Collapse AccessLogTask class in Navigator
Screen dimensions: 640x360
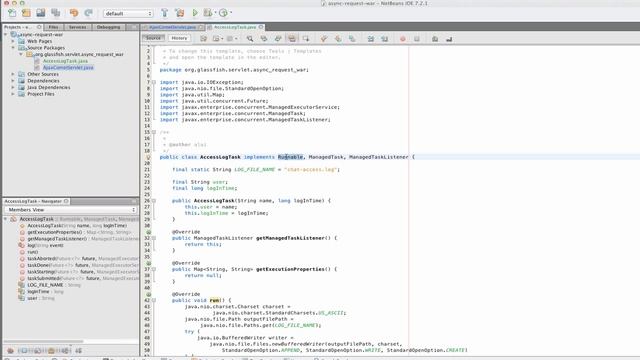[x=6, y=219]
